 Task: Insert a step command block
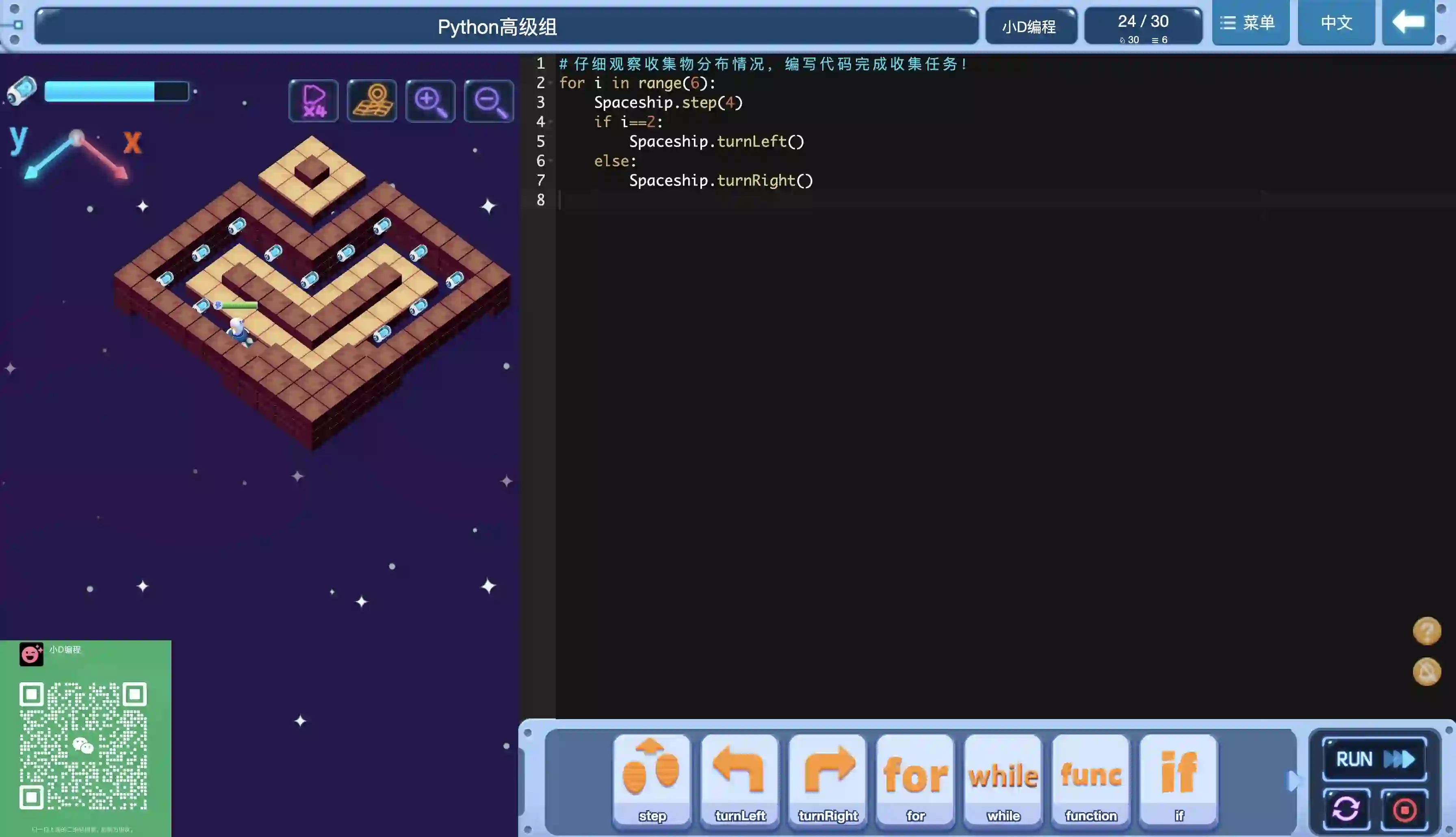click(x=652, y=781)
